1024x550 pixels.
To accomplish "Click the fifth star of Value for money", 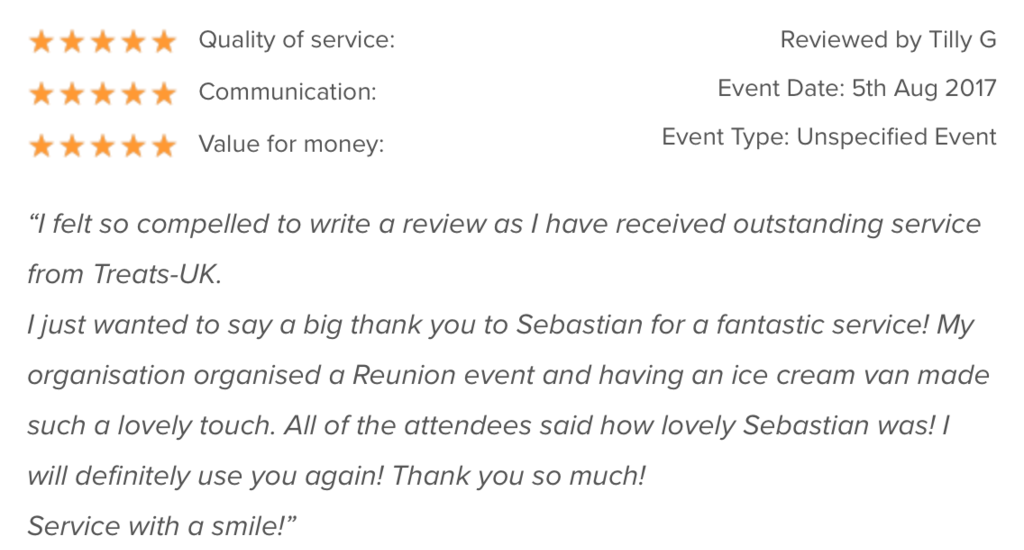I will click(163, 145).
